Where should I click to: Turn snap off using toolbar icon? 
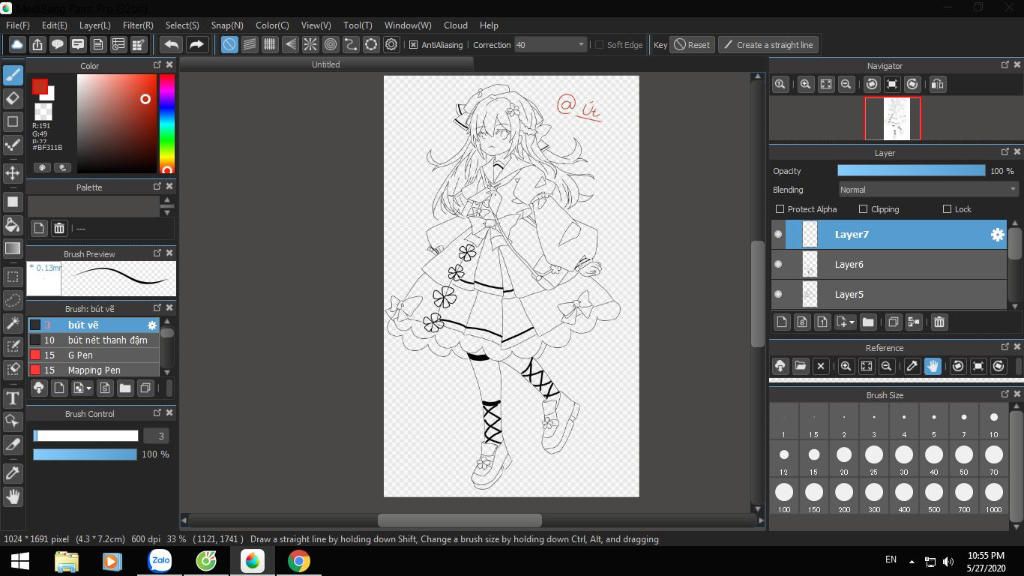point(229,44)
